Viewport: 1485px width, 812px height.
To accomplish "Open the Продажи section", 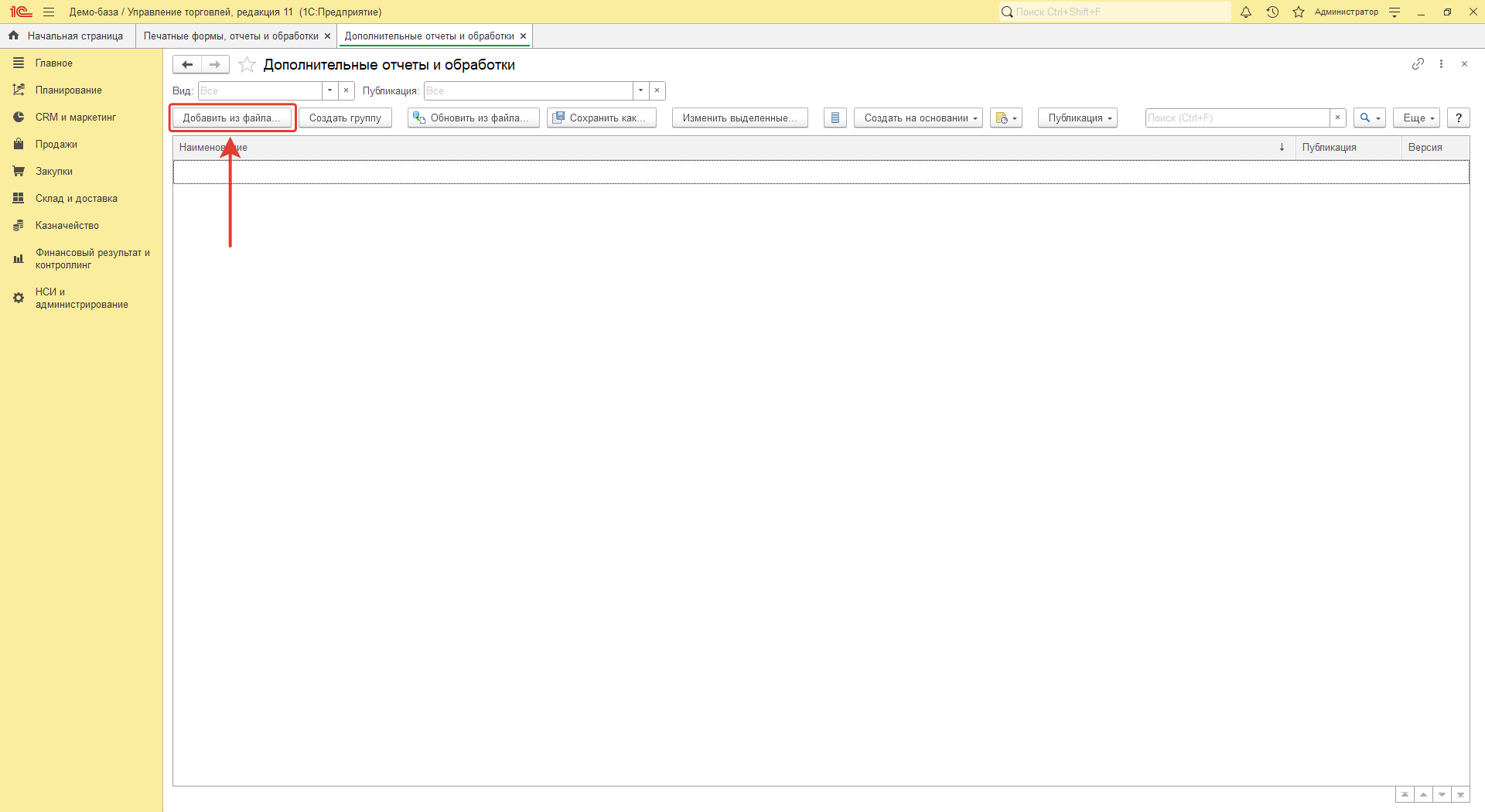I will tap(56, 145).
